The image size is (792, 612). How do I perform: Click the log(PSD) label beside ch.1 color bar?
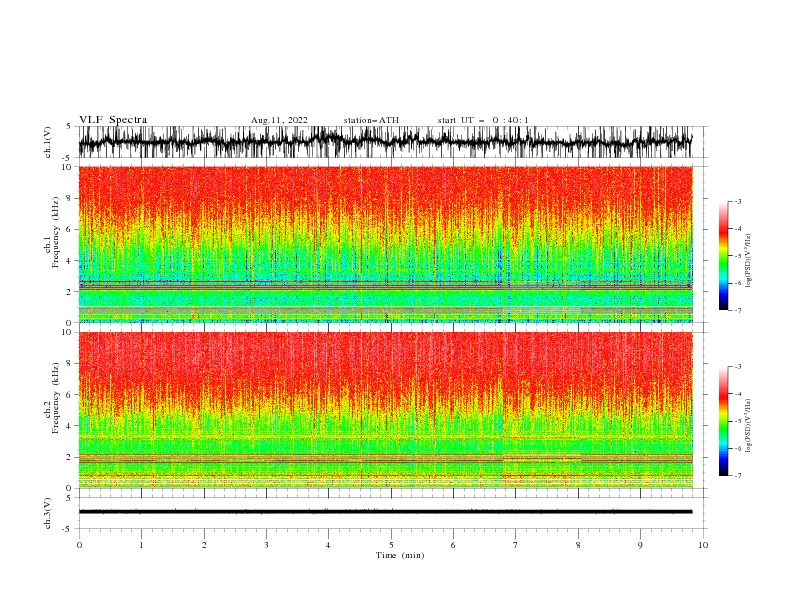748,261
